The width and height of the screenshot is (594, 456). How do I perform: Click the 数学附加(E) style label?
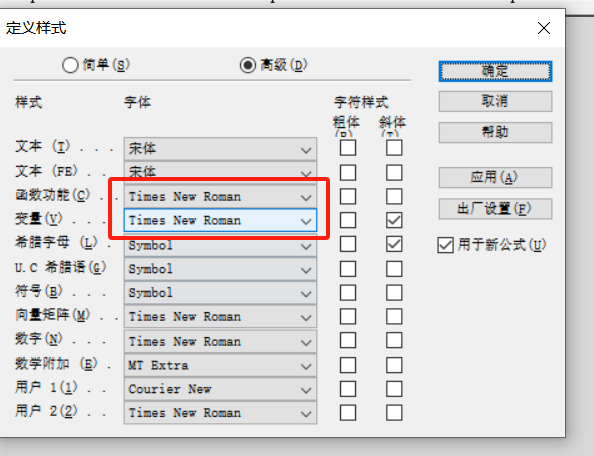56,364
